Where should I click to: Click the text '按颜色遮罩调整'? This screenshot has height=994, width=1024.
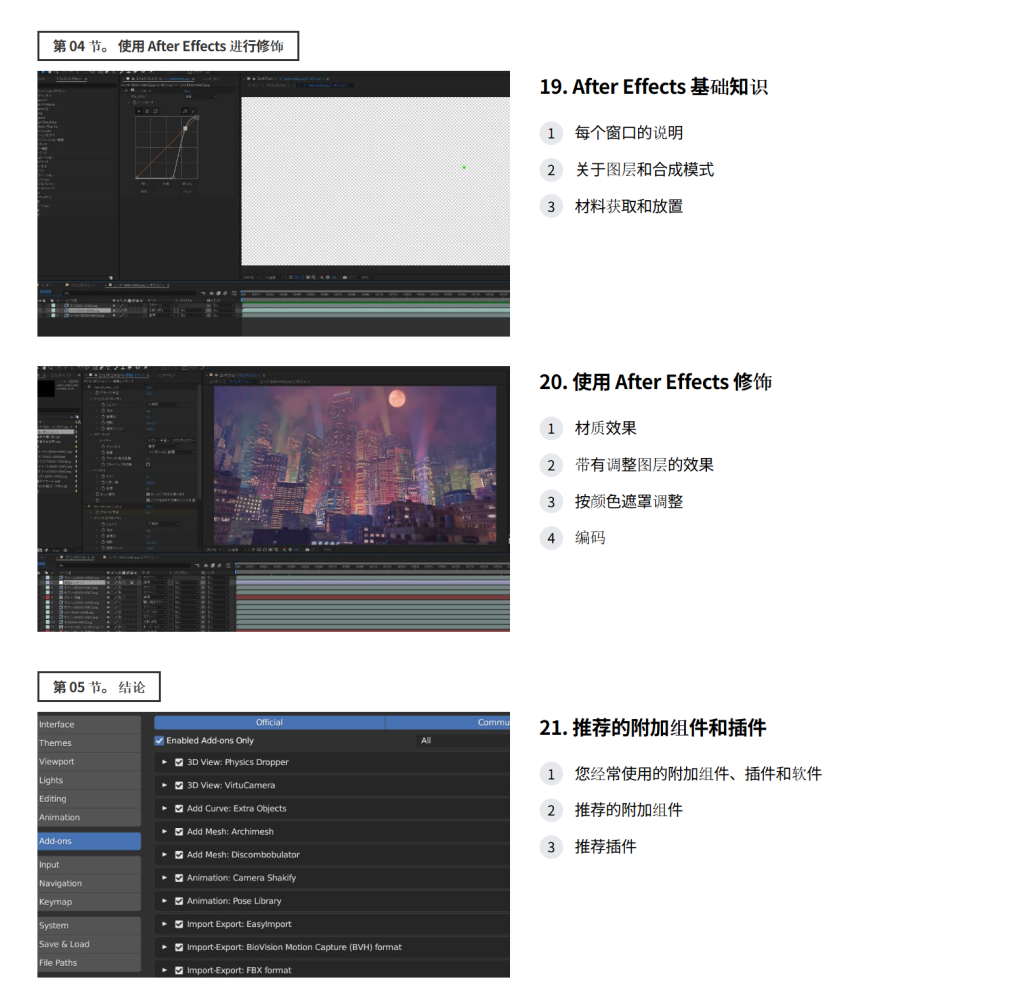coord(629,502)
